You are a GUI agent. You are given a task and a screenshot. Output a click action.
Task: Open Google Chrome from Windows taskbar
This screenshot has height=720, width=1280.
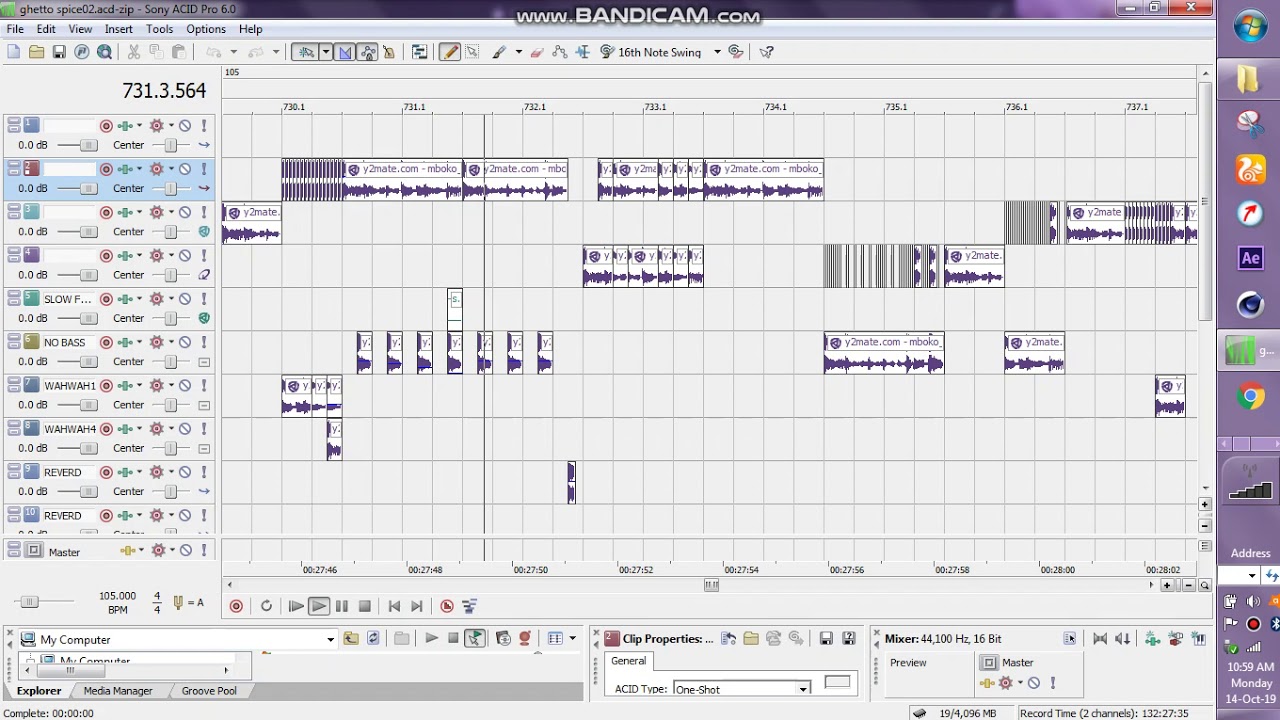coord(1250,397)
